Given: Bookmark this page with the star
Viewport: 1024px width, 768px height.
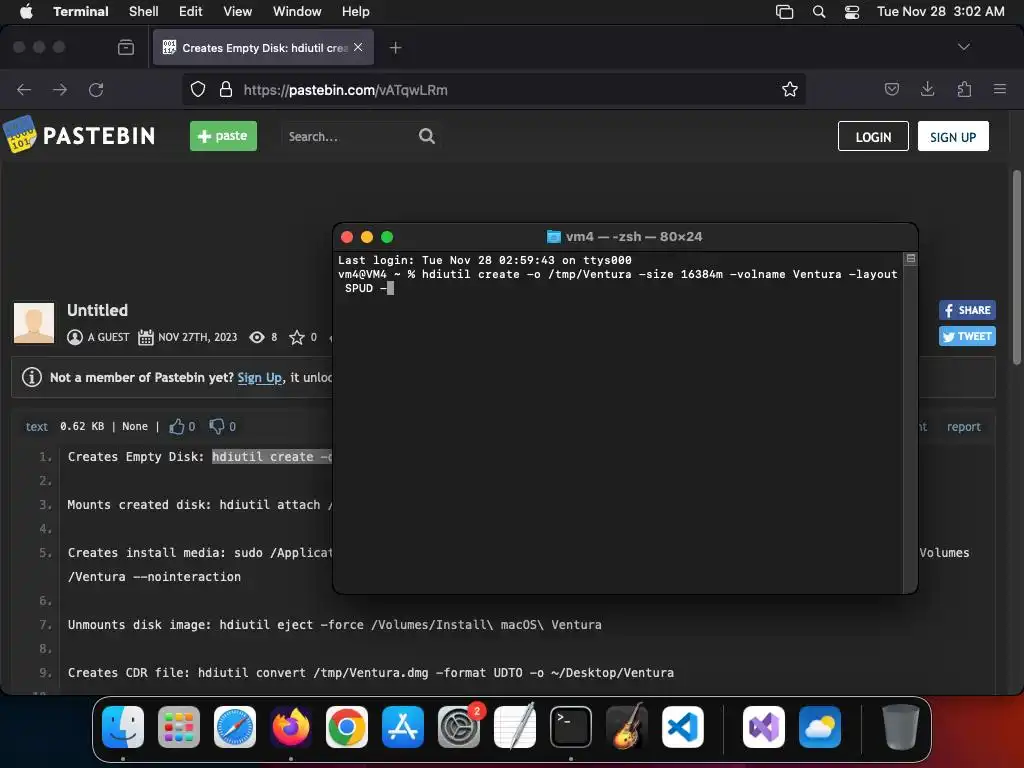Looking at the screenshot, I should [x=790, y=89].
